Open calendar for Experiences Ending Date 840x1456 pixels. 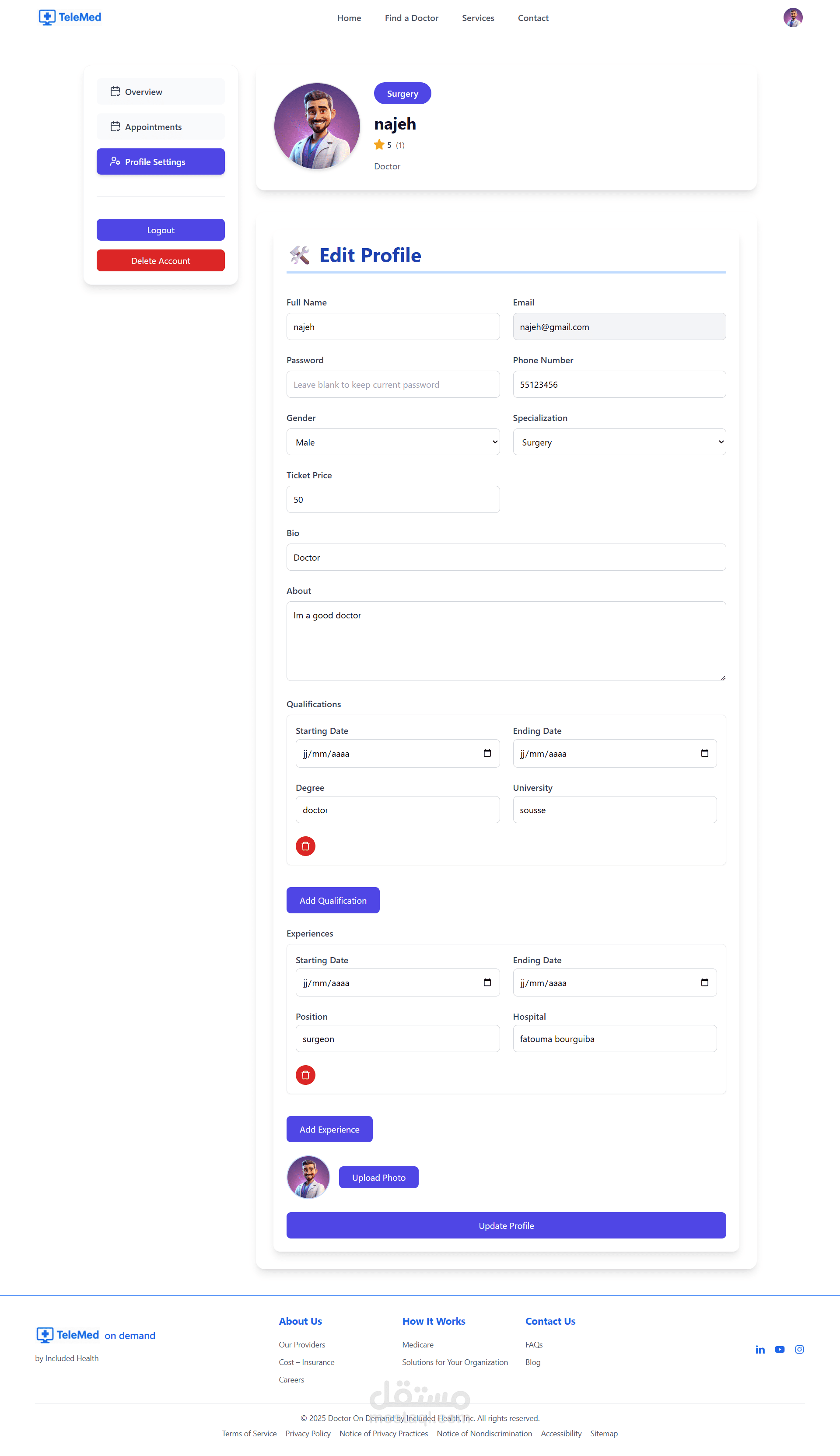click(x=704, y=982)
